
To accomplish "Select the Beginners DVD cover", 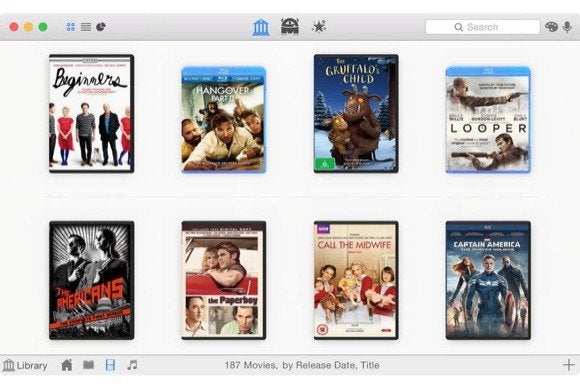I will 91,114.
